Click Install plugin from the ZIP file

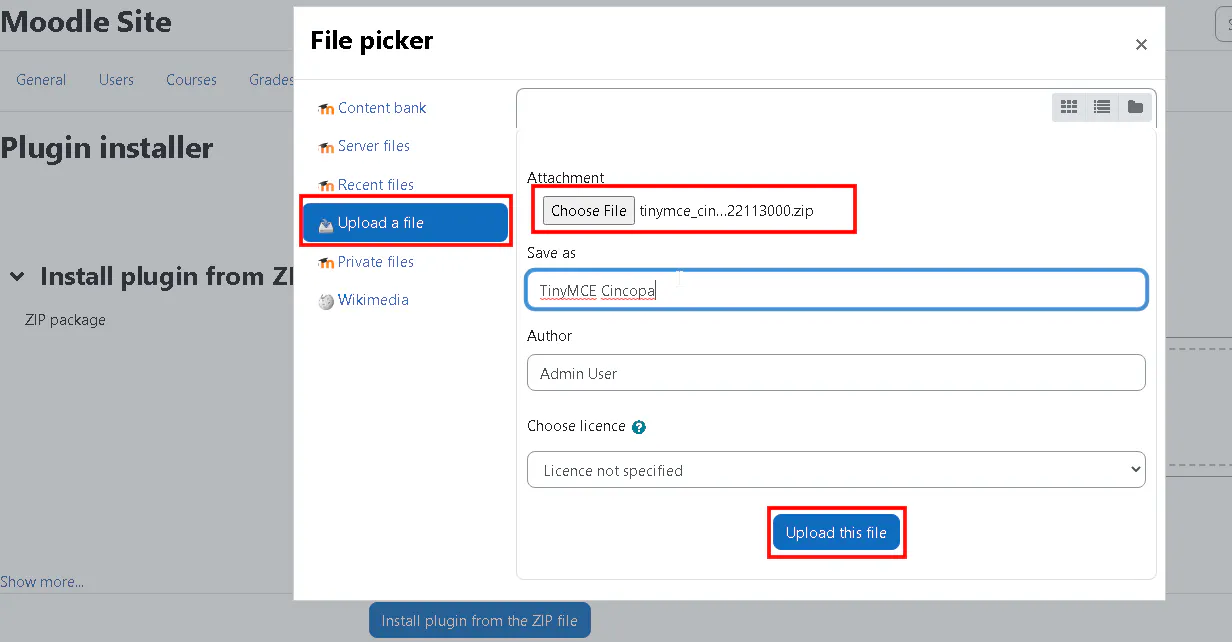(480, 620)
